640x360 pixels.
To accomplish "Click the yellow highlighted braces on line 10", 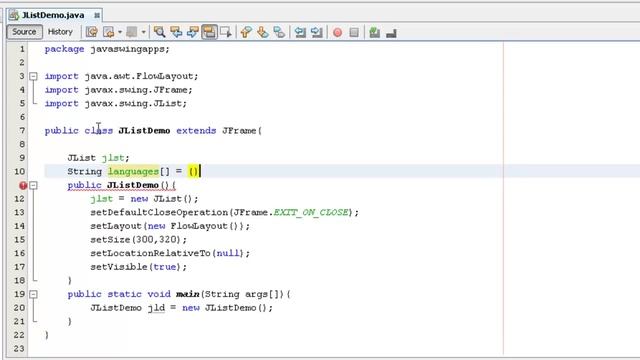I will (193, 171).
